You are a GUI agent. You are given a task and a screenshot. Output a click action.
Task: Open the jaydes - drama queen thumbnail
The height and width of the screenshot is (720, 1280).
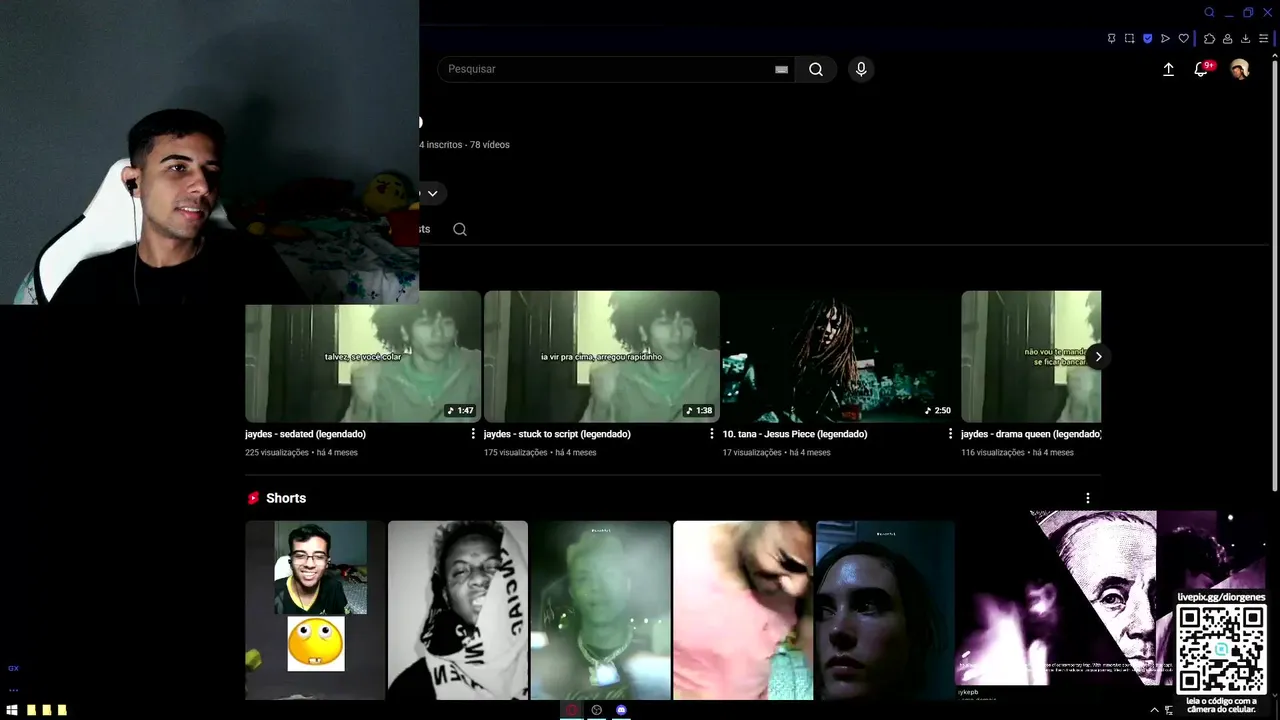pyautogui.click(x=1031, y=356)
